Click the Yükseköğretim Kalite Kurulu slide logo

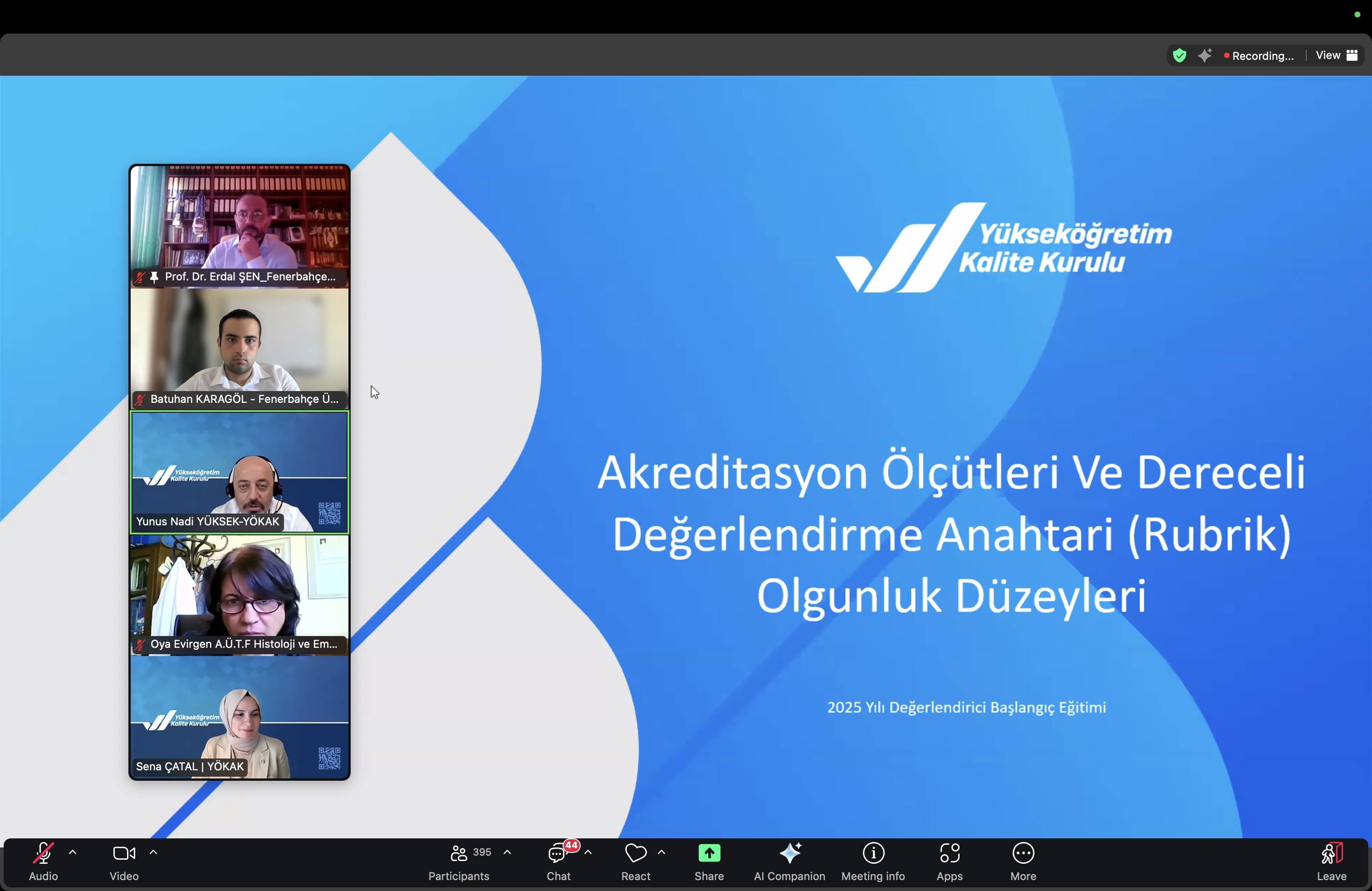[1004, 247]
